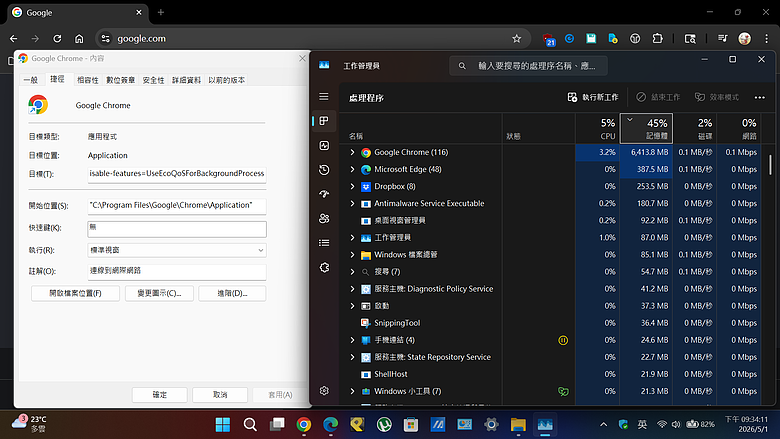Expand Windows 檔案總管 process group
Image resolution: width=780 pixels, height=439 pixels.
[352, 255]
